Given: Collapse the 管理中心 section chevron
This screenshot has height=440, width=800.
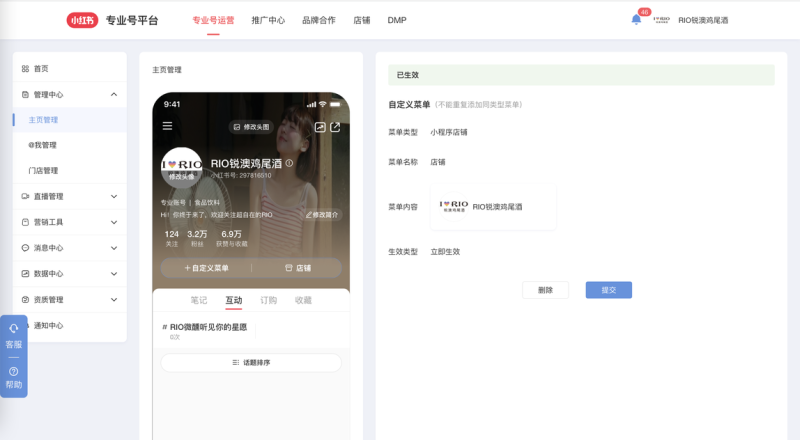Looking at the screenshot, I should [x=114, y=94].
